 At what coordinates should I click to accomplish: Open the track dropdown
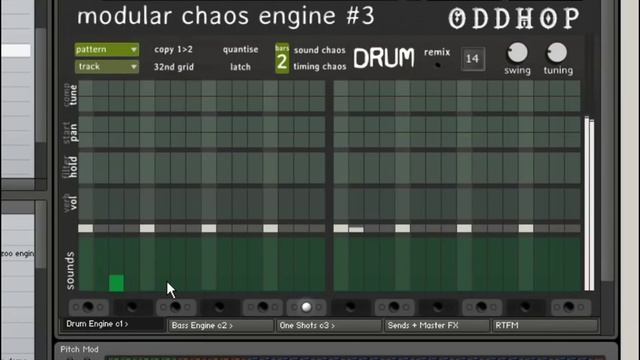tap(107, 67)
